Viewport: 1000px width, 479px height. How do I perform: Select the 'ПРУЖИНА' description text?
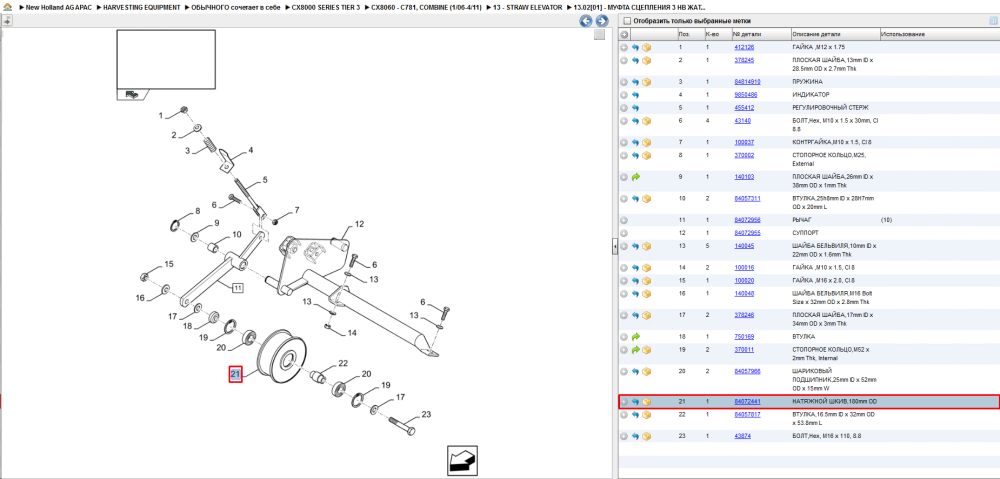[807, 82]
